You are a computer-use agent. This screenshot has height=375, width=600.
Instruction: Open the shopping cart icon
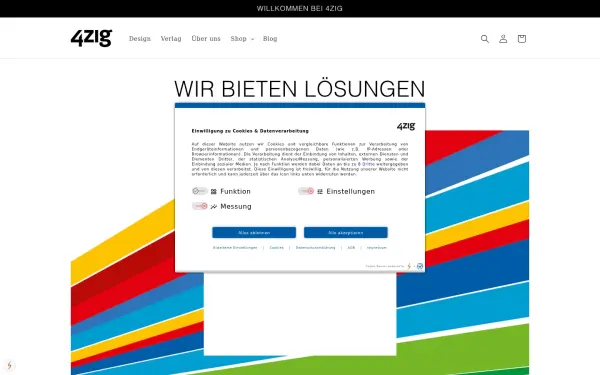(x=522, y=39)
